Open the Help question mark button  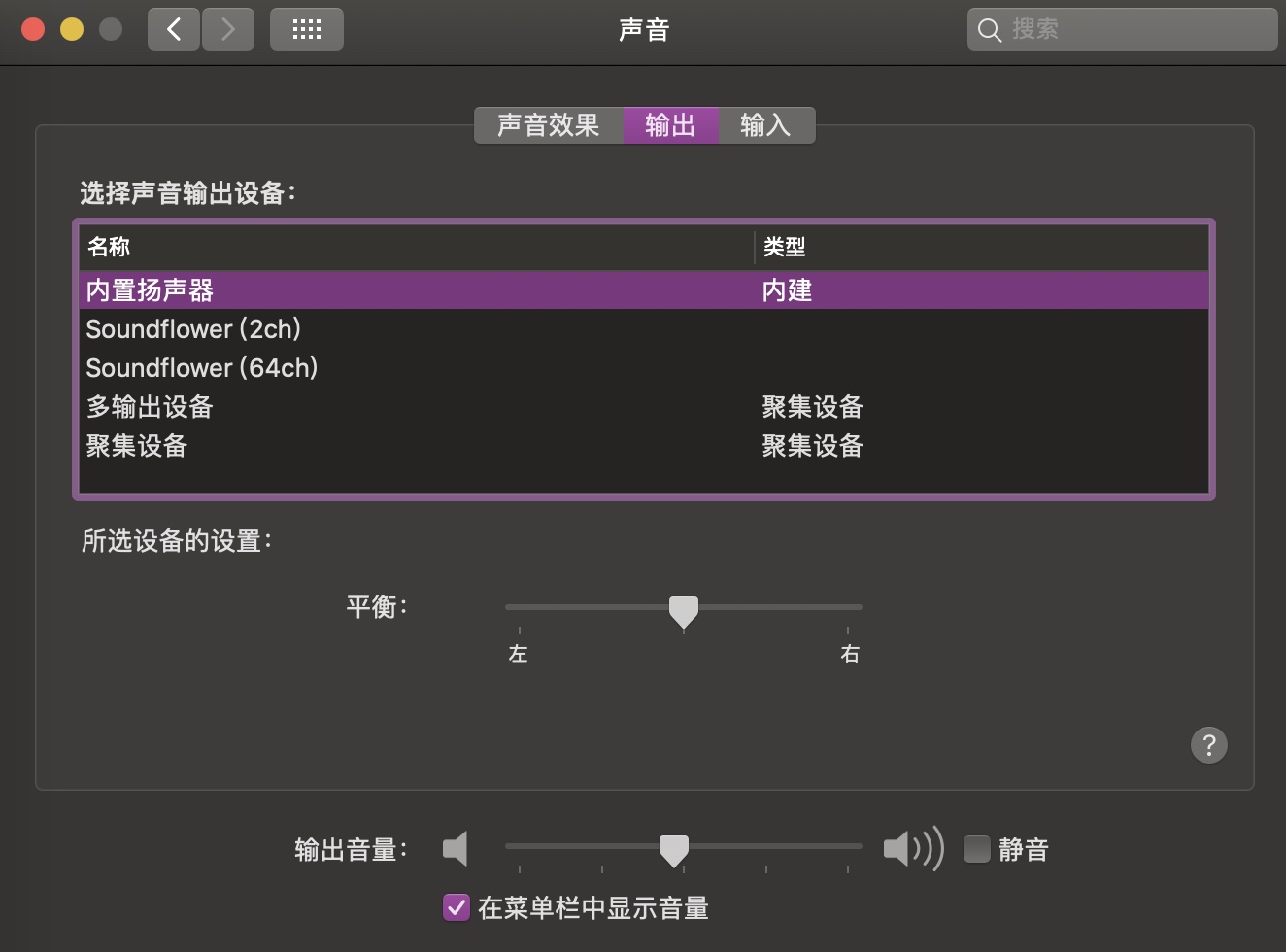point(1208,745)
